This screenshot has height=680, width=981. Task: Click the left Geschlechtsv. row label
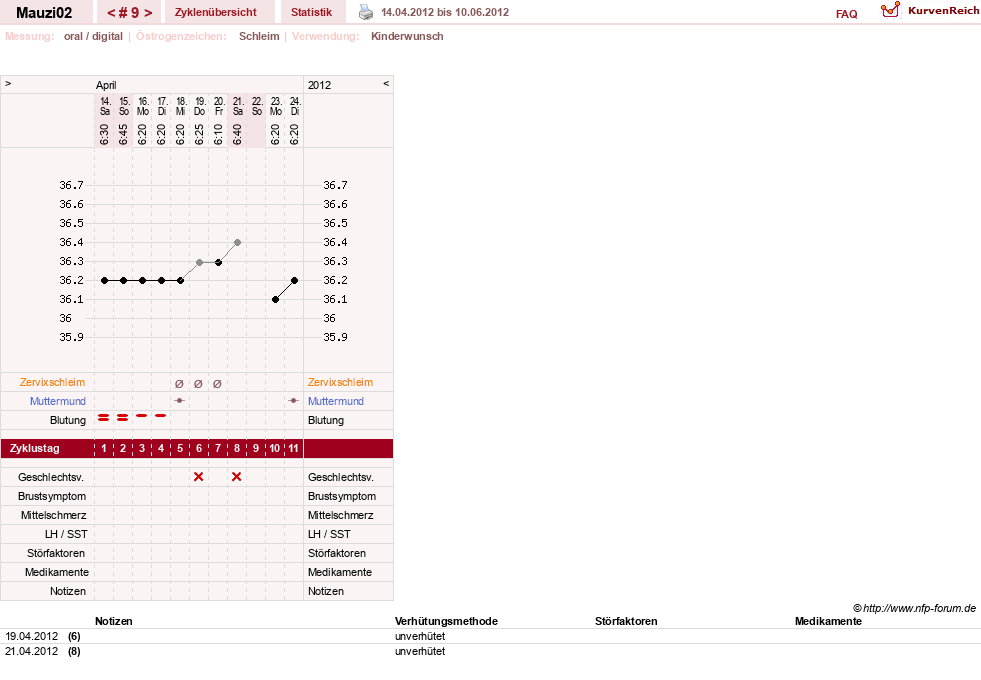(x=51, y=477)
